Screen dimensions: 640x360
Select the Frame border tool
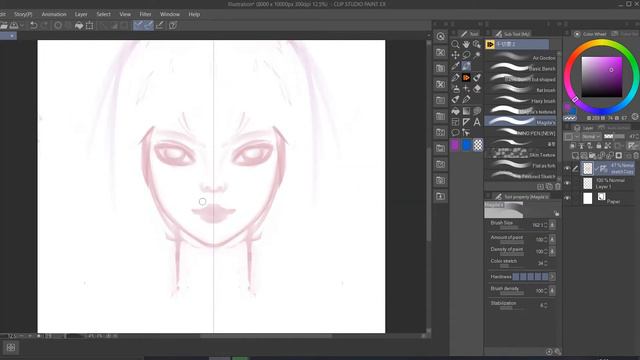455,122
